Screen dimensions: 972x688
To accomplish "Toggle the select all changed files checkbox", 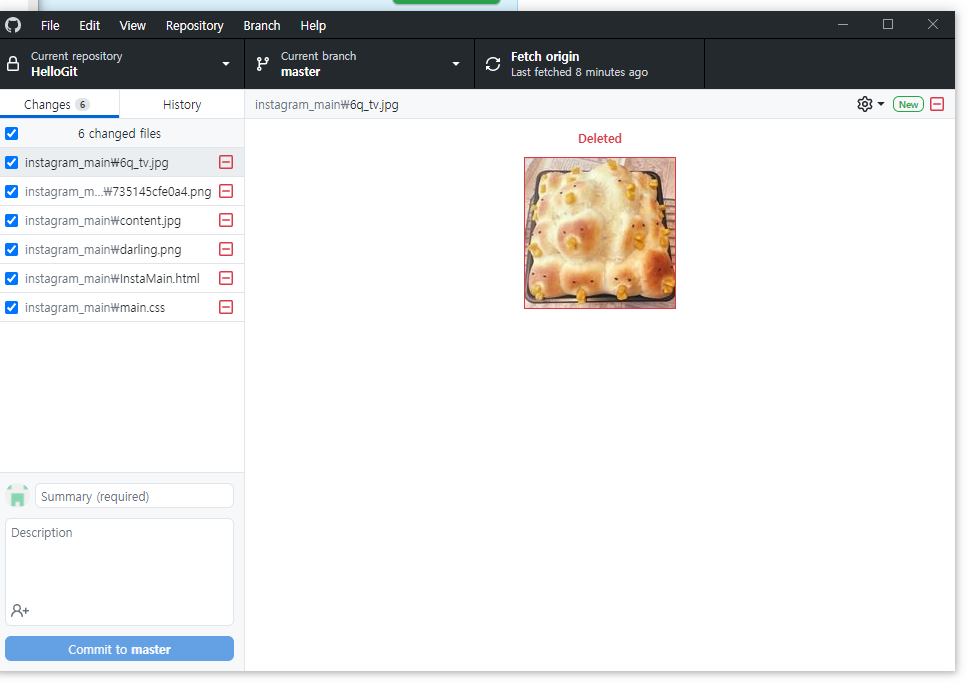I will [12, 133].
